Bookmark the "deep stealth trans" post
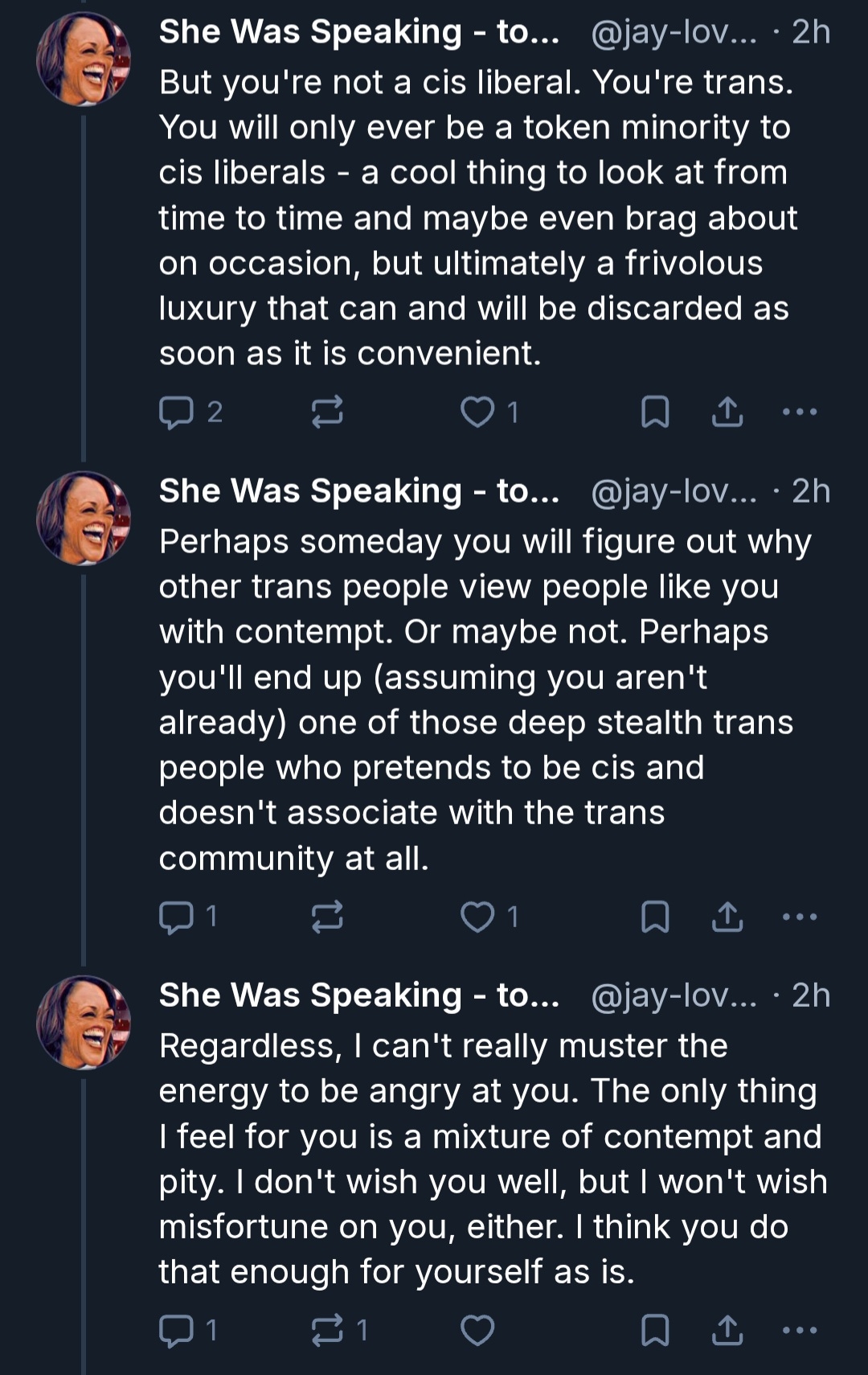The image size is (868, 1375). 655,917
